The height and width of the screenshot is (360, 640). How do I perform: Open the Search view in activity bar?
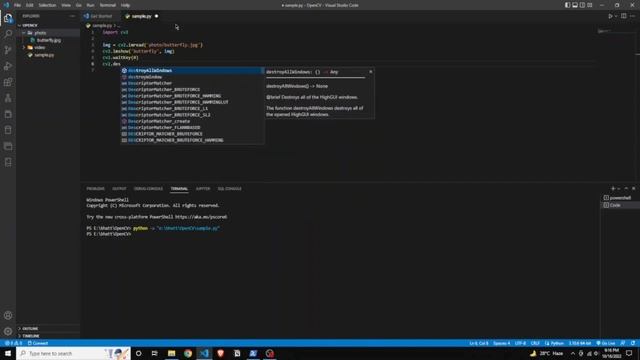click(8, 34)
